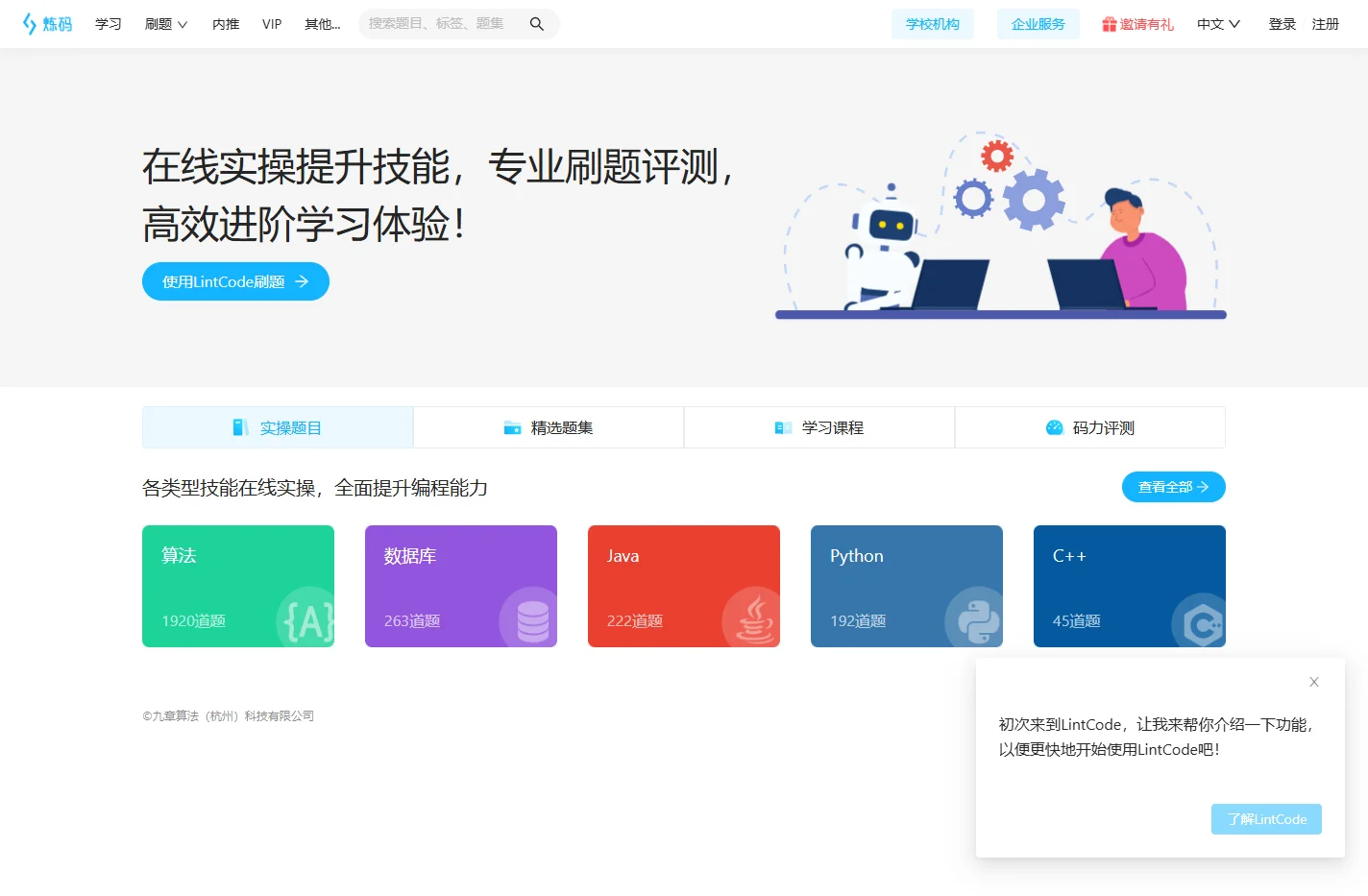Click the ©九章算法（杭州）科技有限公司 footer text
The width and height of the screenshot is (1368, 896).
229,715
